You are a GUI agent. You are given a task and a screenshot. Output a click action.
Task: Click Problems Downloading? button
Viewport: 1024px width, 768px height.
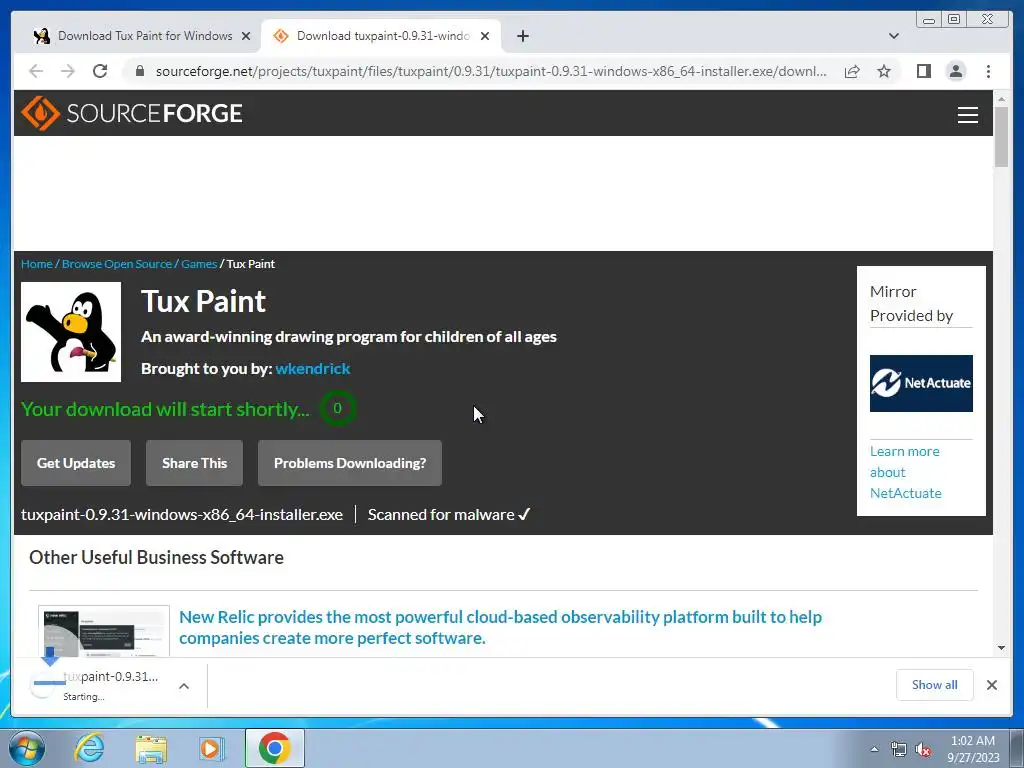(x=349, y=463)
